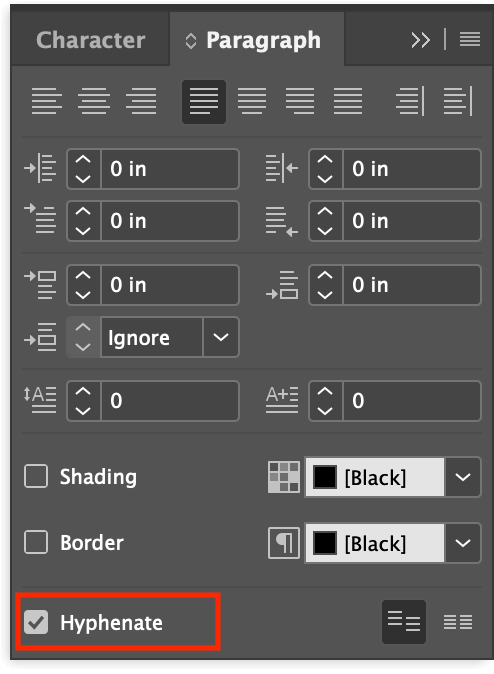Open the Paragraph panel hamburger menu
Viewport: 494px width, 674px height.
coord(470,40)
